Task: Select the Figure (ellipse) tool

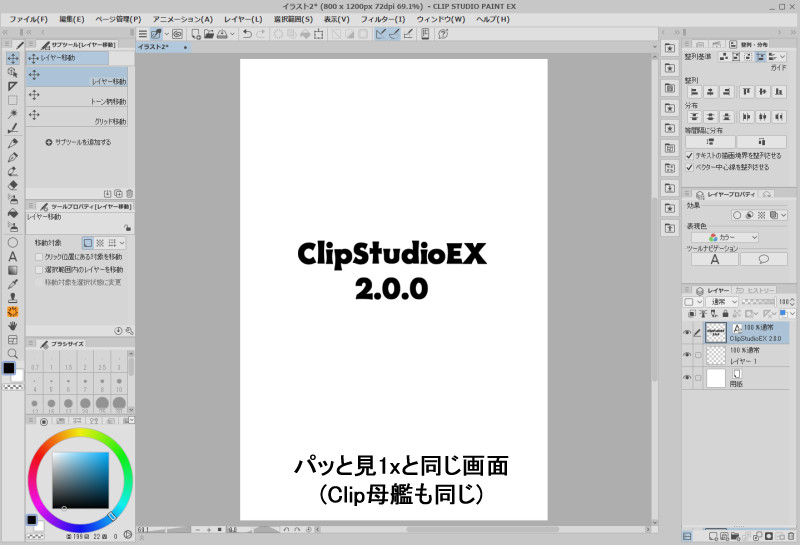Action: (13, 242)
